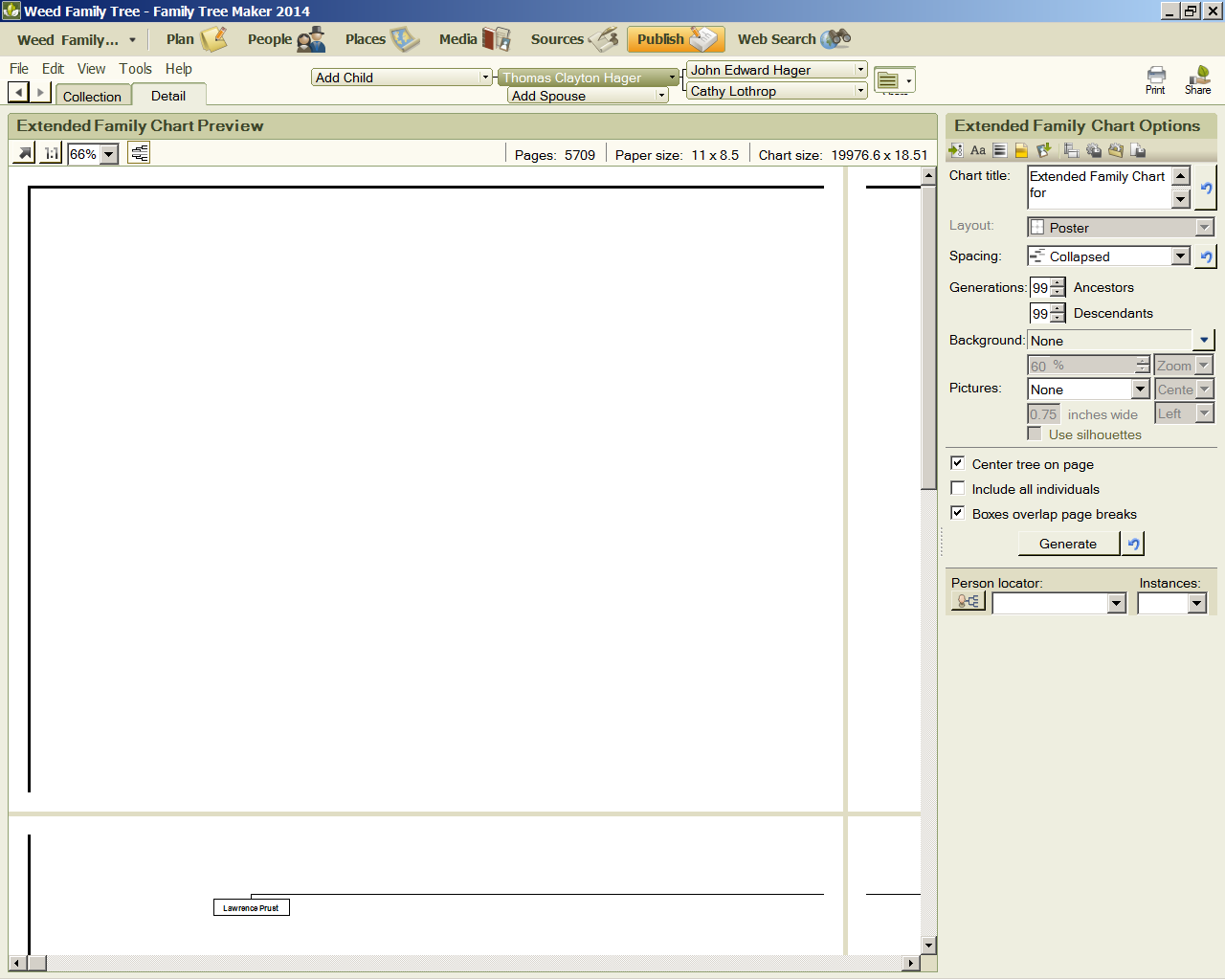Click the gear with disk save settings icon
The width and height of the screenshot is (1225, 980).
tap(1093, 150)
